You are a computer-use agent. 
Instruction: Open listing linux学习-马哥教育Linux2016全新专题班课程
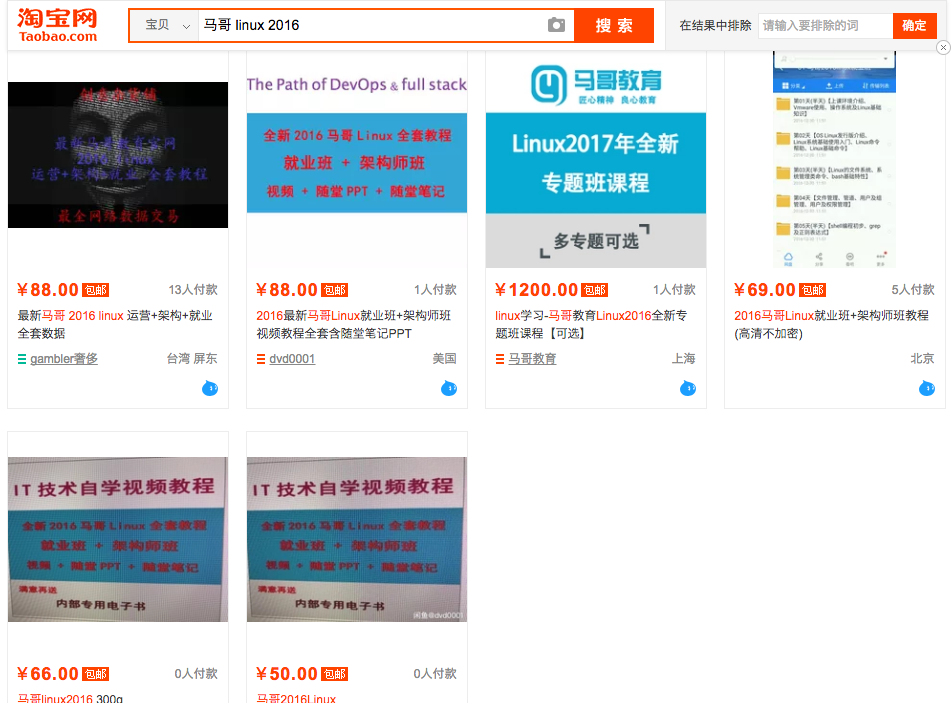(x=591, y=325)
